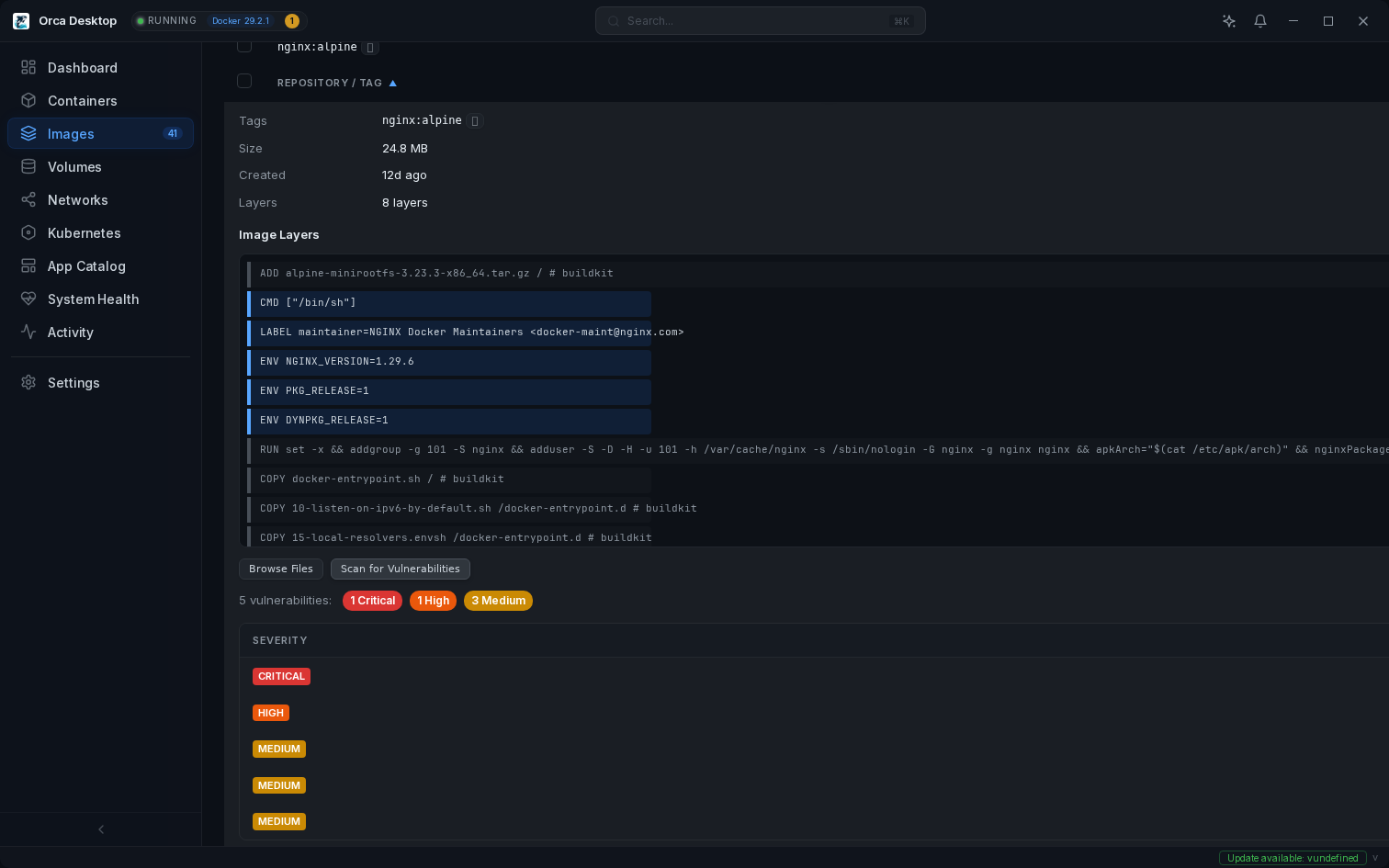Viewport: 1389px width, 868px height.
Task: Click the green RUNNING status indicator
Action: [x=166, y=20]
